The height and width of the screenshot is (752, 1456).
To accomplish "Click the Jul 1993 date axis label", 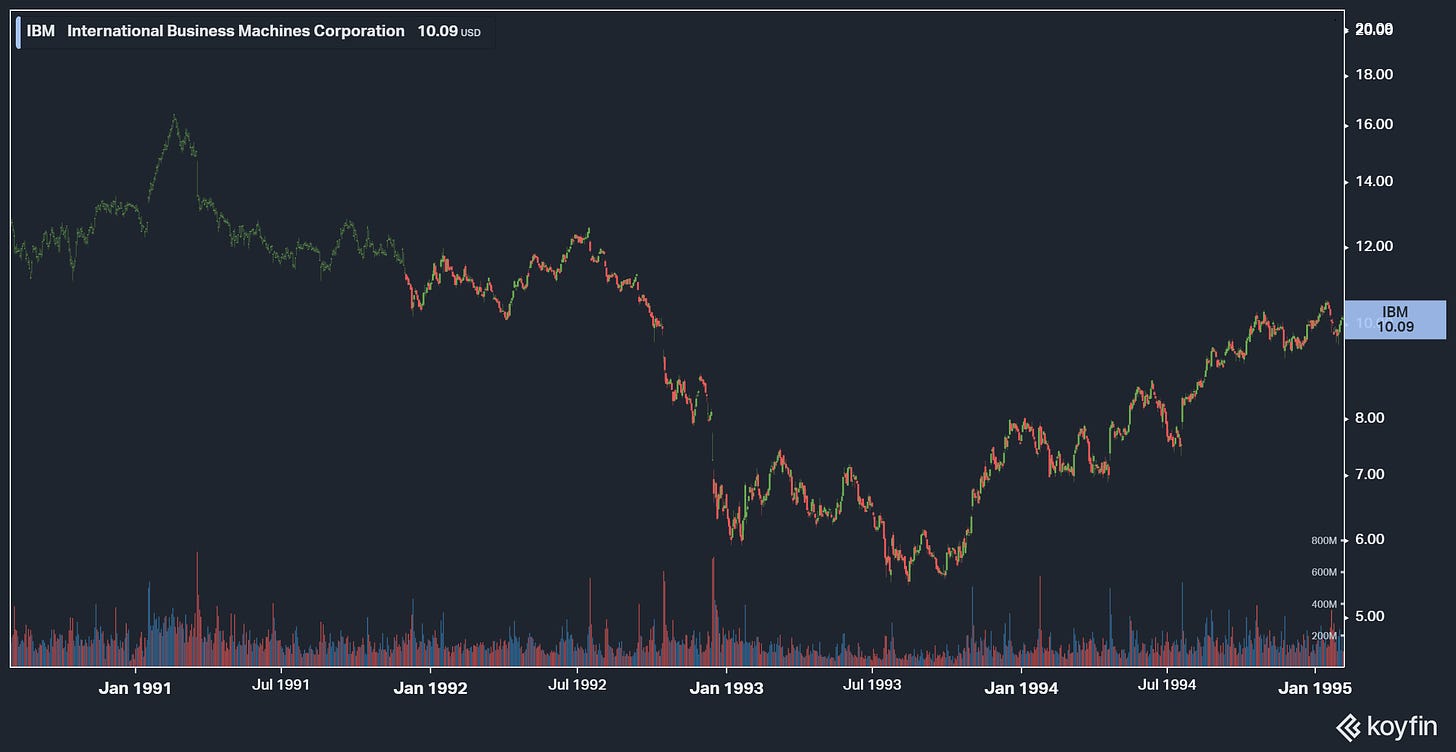I will [872, 685].
